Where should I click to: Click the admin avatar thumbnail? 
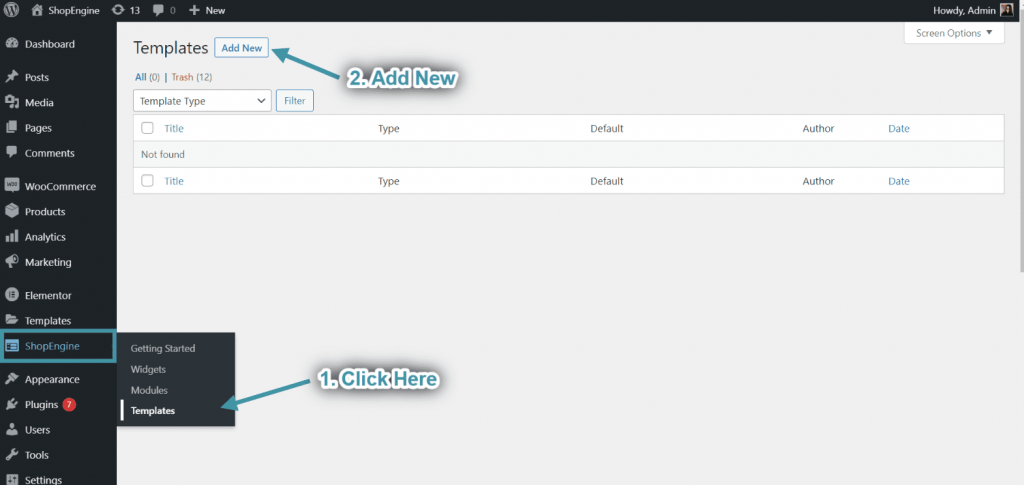click(1006, 10)
